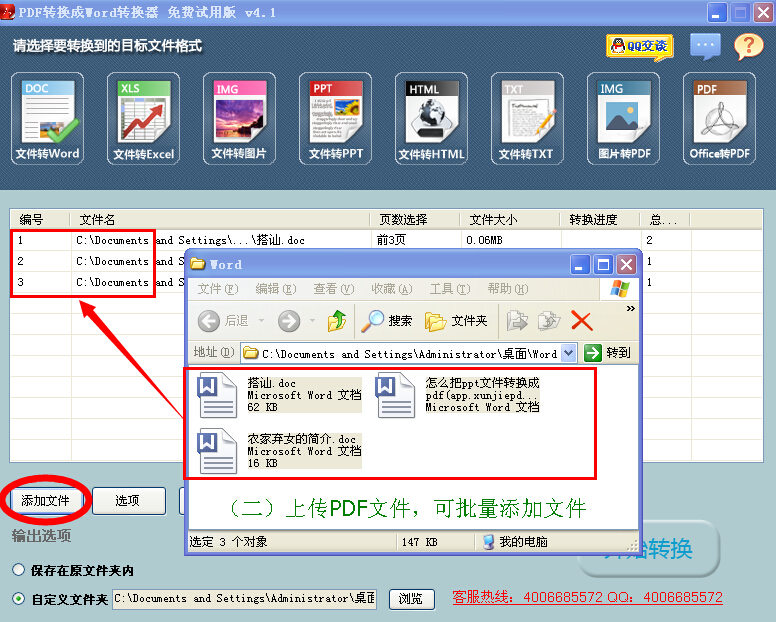776x622 pixels.
Task: Click the 添加文件 button
Action: pos(45,501)
